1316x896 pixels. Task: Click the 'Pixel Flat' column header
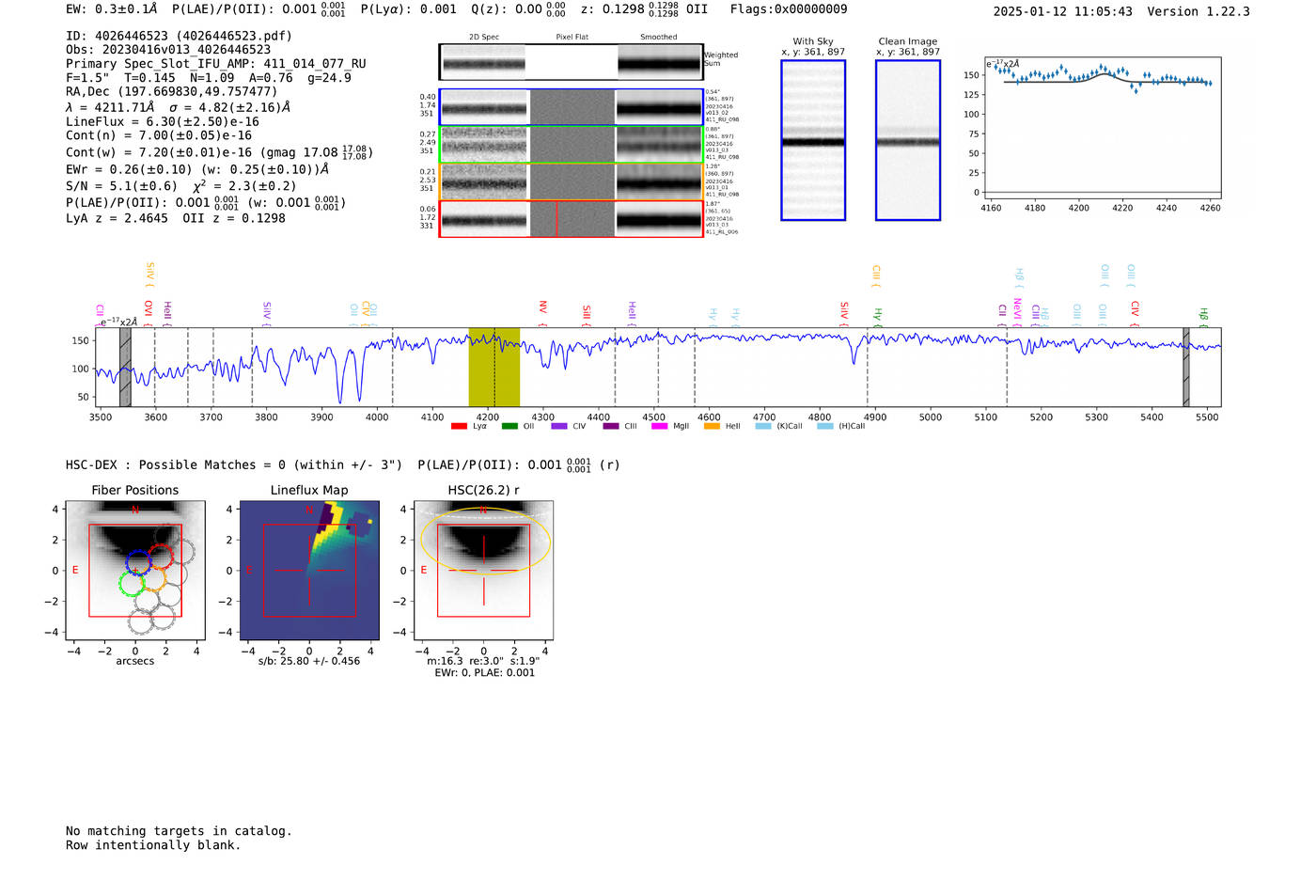pos(572,38)
